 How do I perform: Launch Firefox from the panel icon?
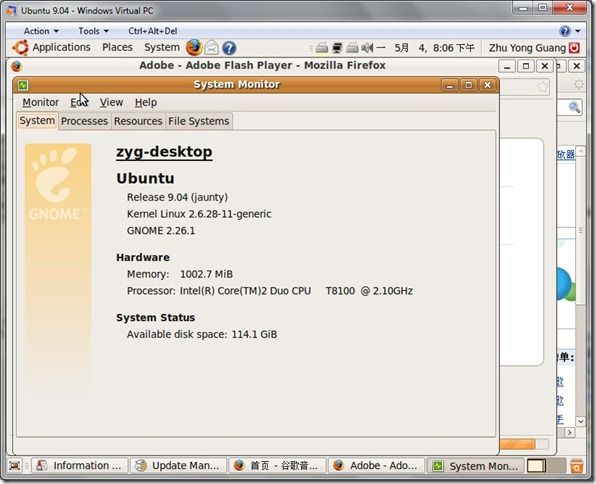point(193,48)
